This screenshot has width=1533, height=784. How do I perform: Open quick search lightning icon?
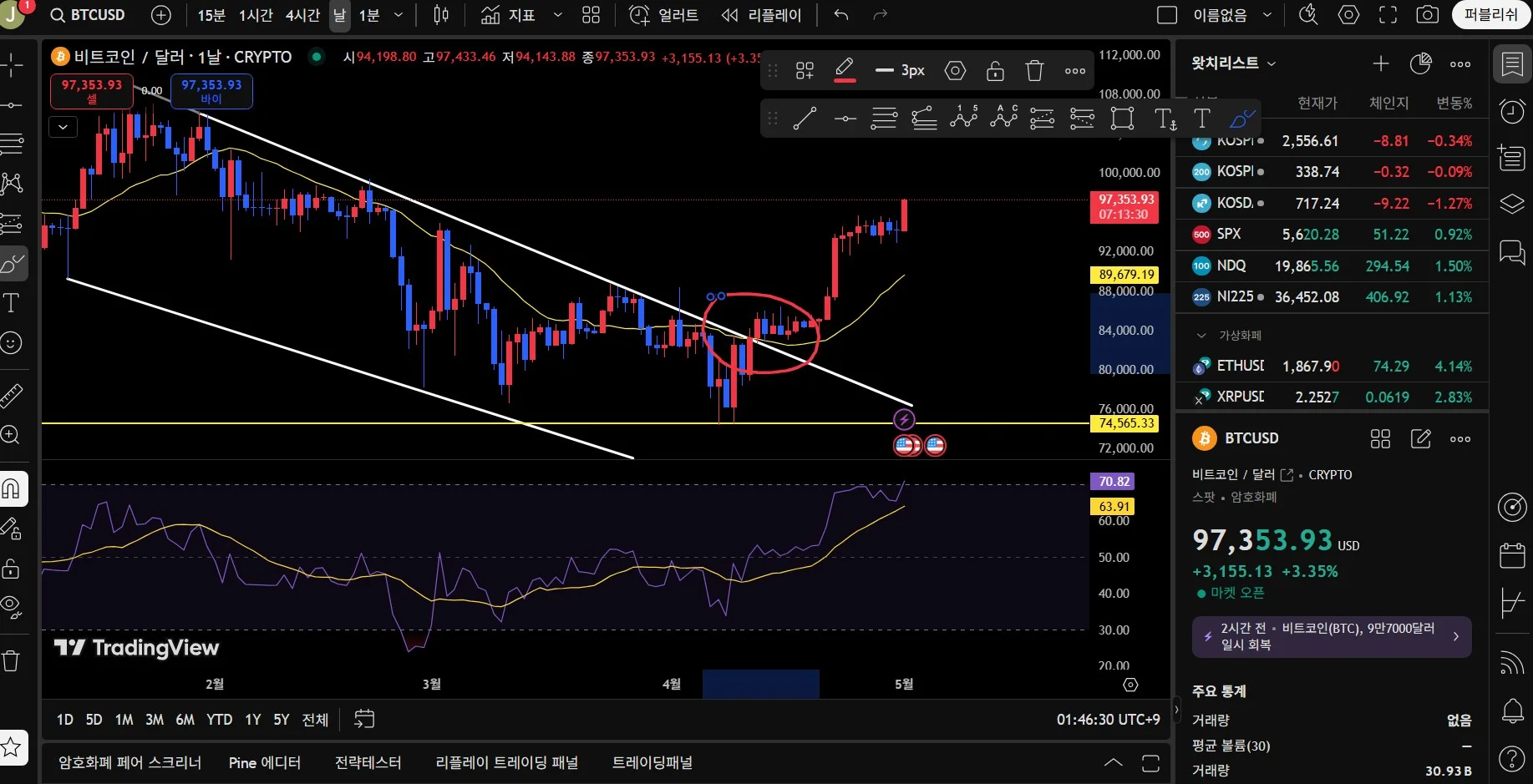[x=1308, y=15]
